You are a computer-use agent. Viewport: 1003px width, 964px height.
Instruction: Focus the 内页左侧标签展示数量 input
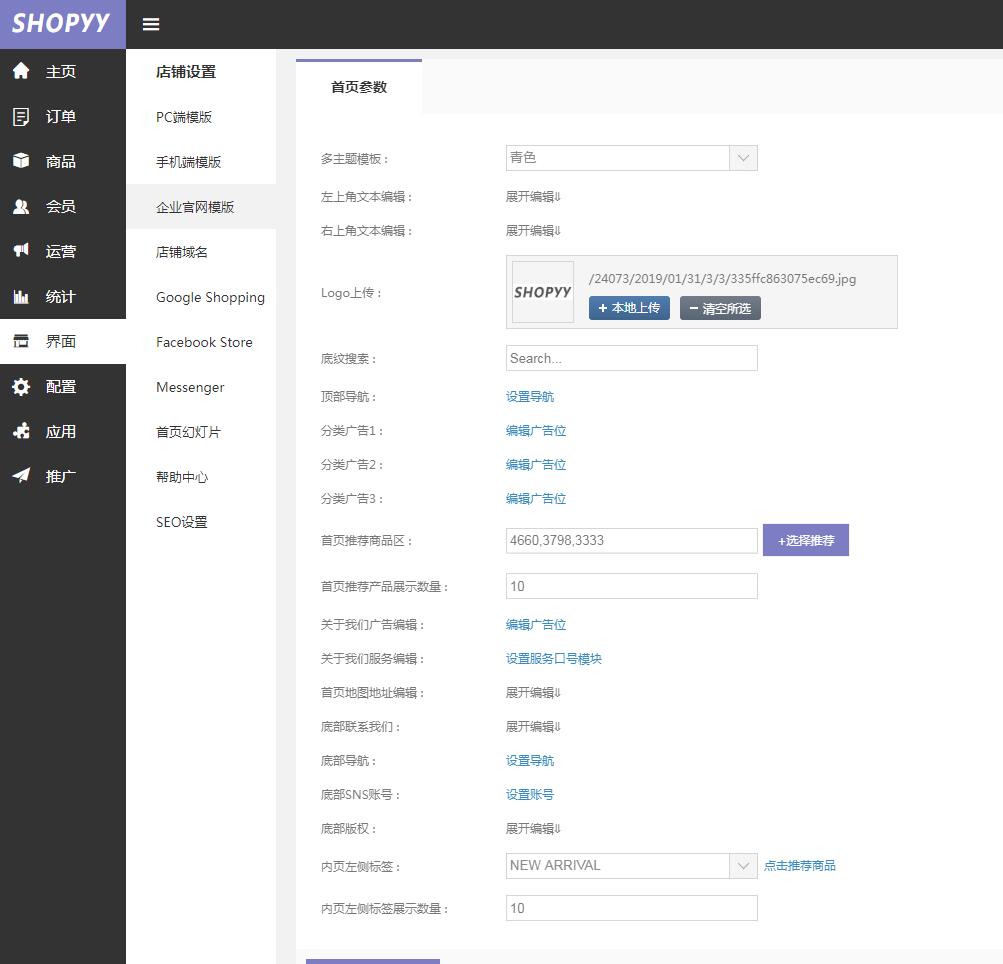631,908
